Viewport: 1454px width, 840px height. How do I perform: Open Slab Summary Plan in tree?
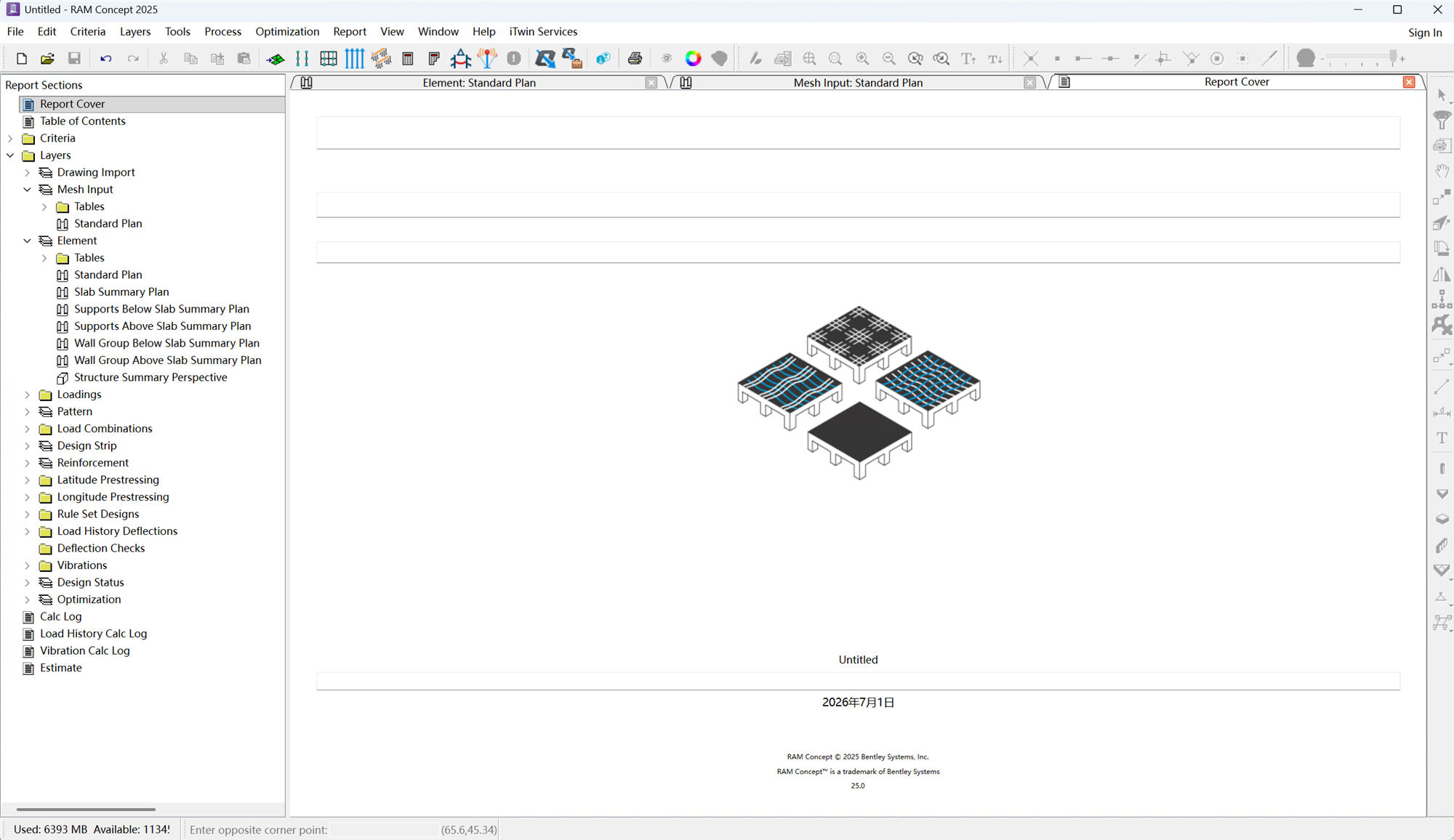[x=121, y=292]
